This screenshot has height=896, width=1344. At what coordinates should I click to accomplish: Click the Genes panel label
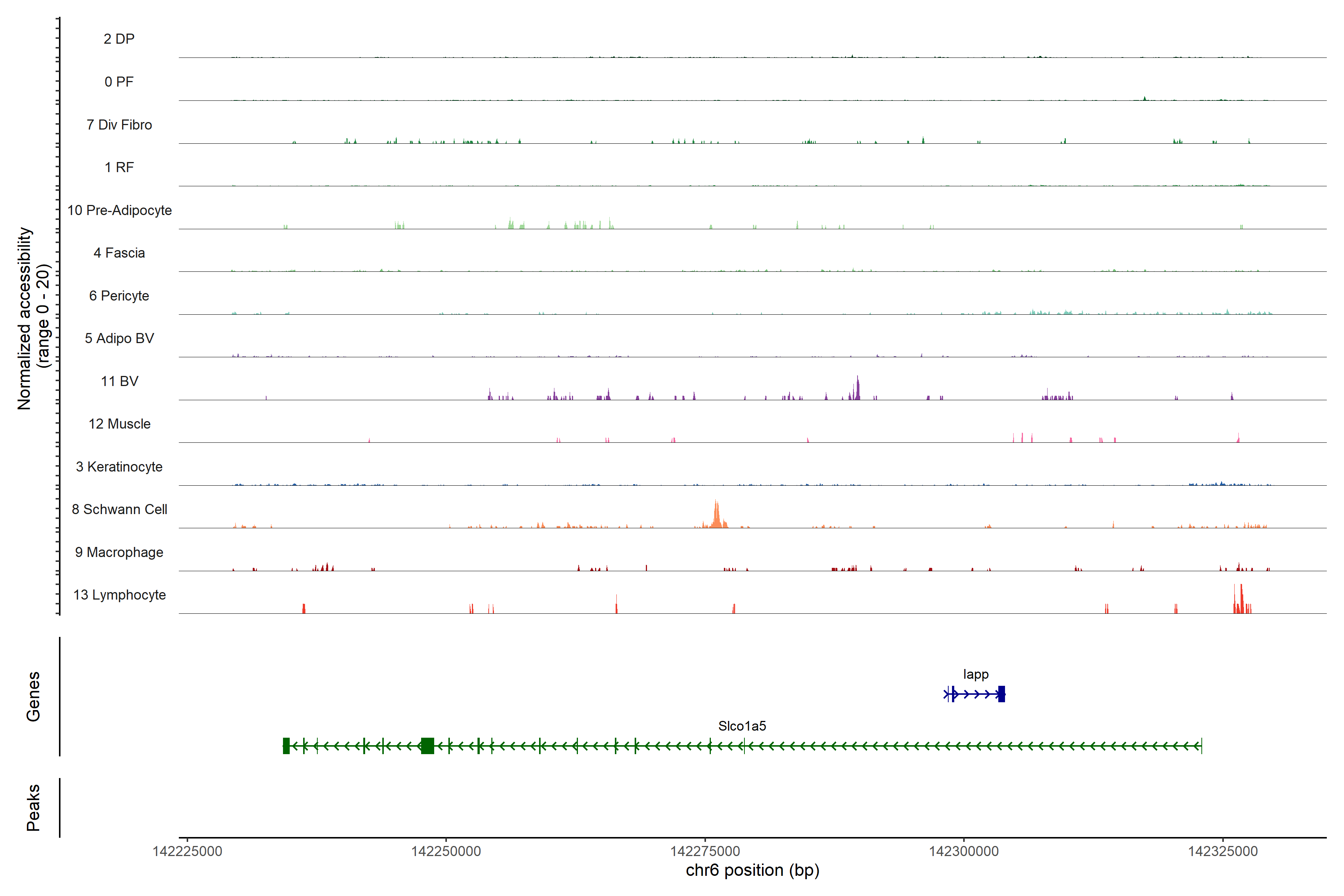[x=33, y=696]
